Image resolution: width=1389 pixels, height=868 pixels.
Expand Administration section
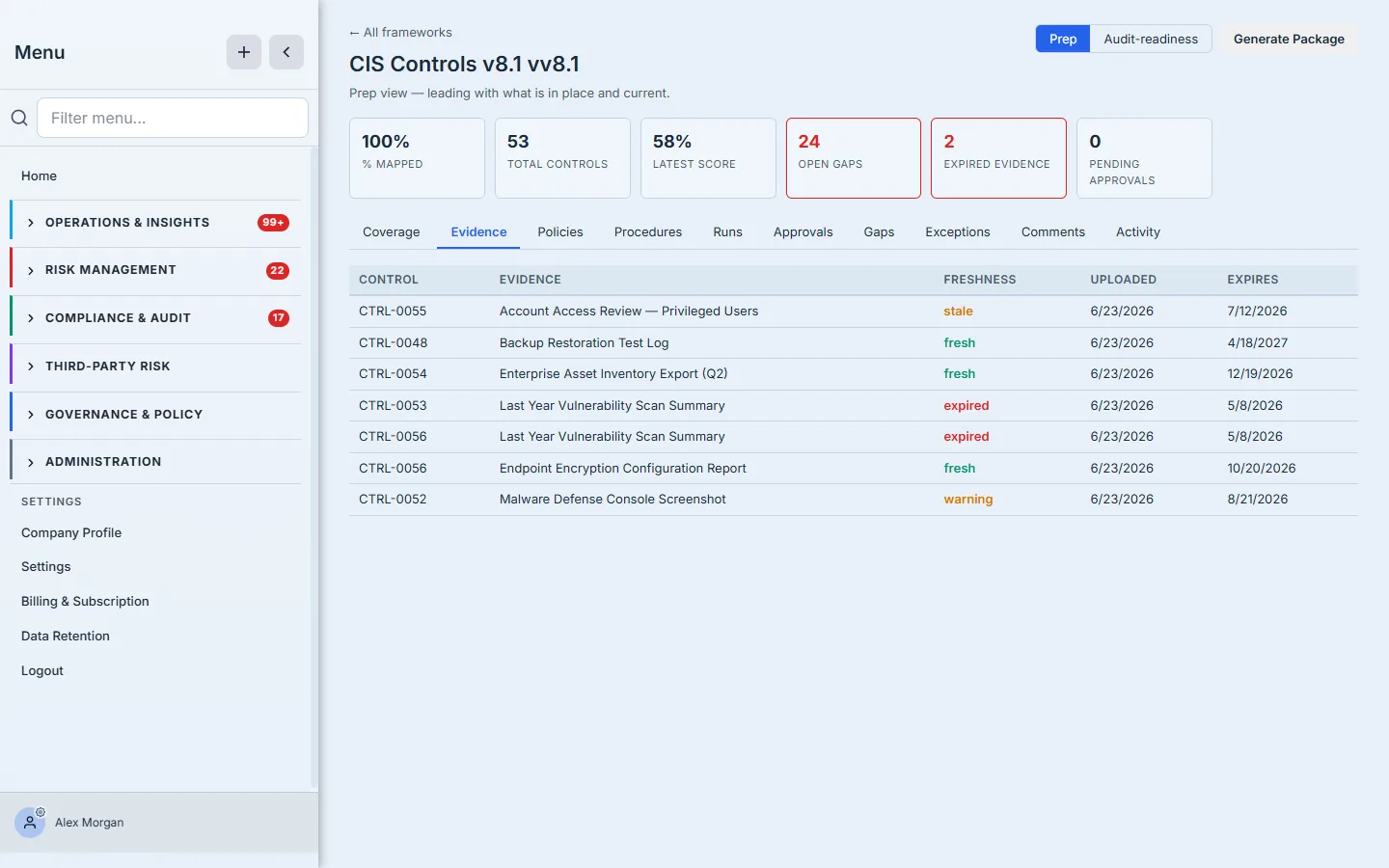[155, 462]
